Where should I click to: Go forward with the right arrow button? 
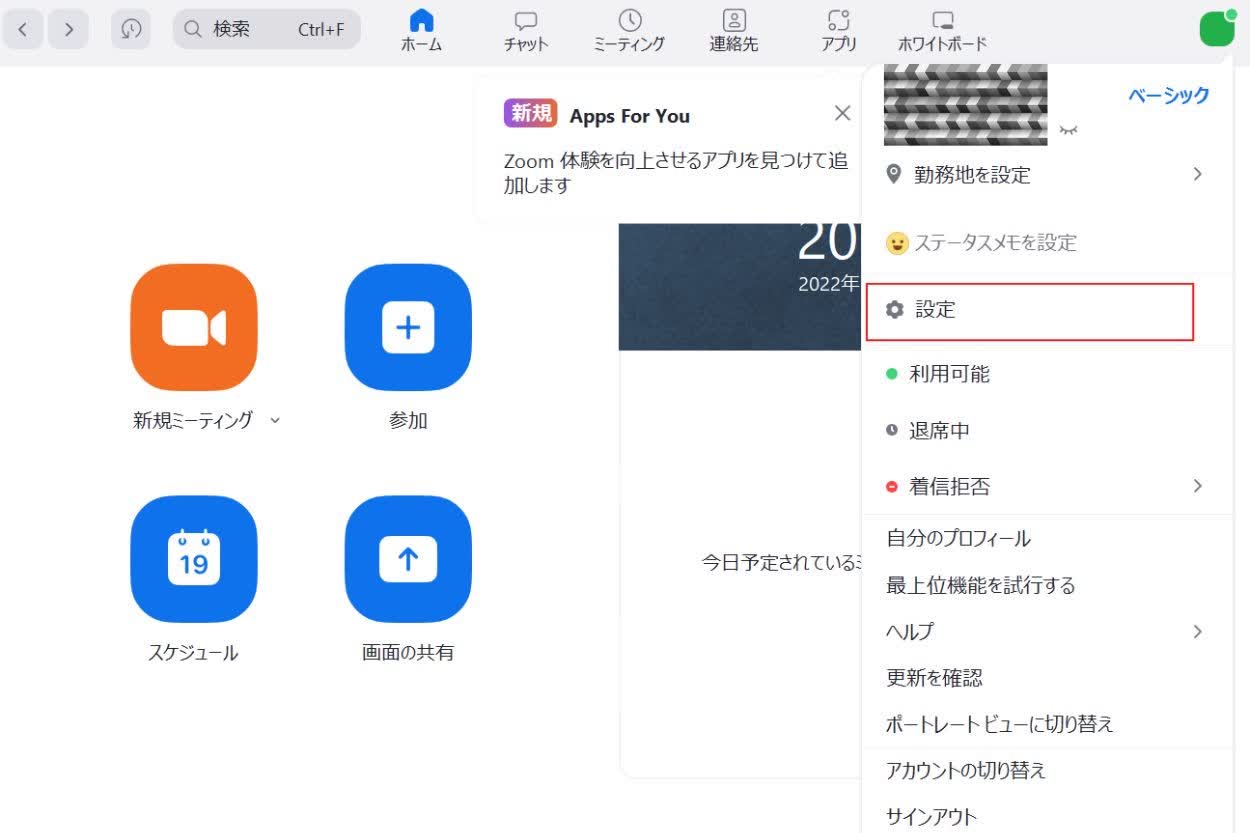69,29
